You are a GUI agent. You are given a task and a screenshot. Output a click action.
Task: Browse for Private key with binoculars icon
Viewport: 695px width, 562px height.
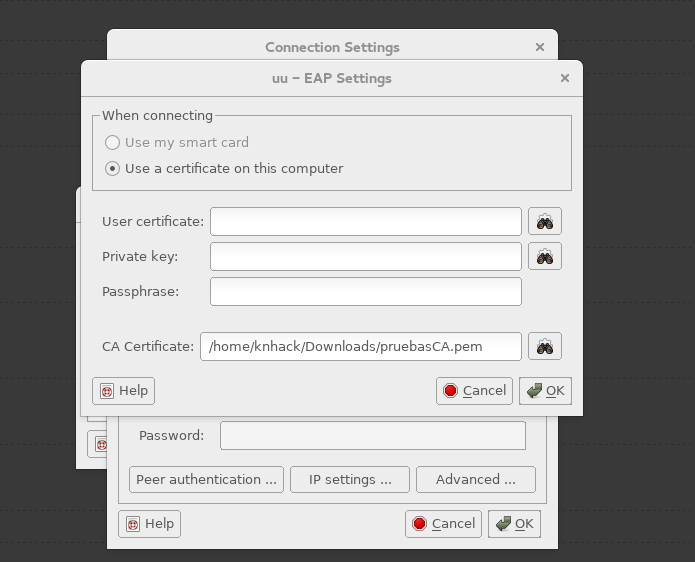pos(545,256)
